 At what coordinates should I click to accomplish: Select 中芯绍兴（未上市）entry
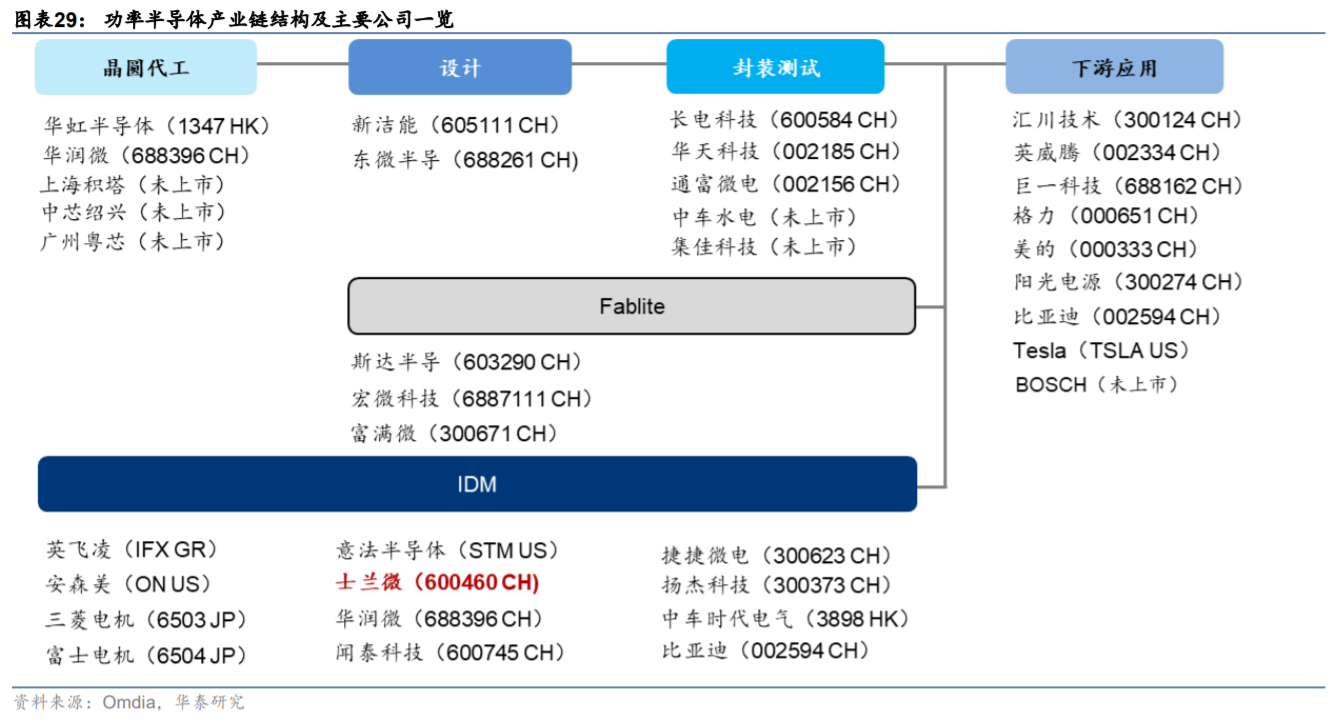133,212
